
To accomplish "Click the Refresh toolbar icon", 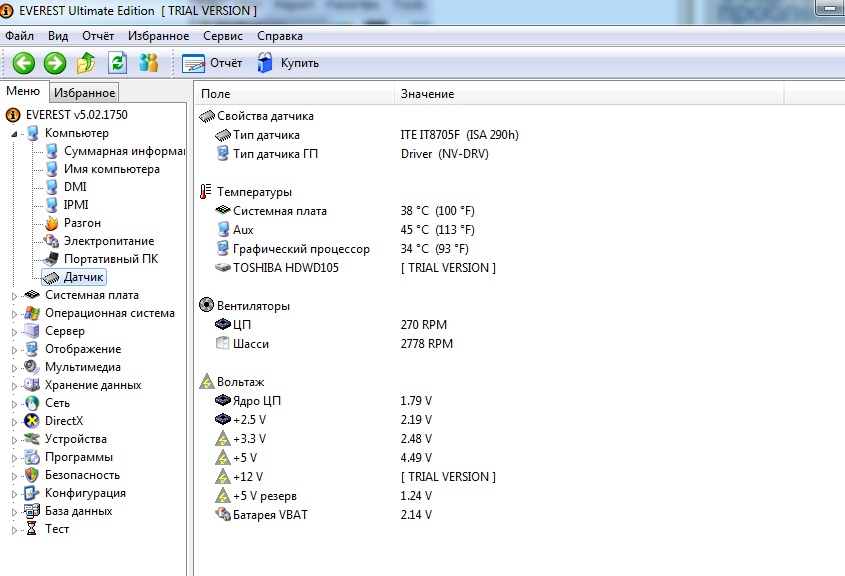I will (x=118, y=63).
